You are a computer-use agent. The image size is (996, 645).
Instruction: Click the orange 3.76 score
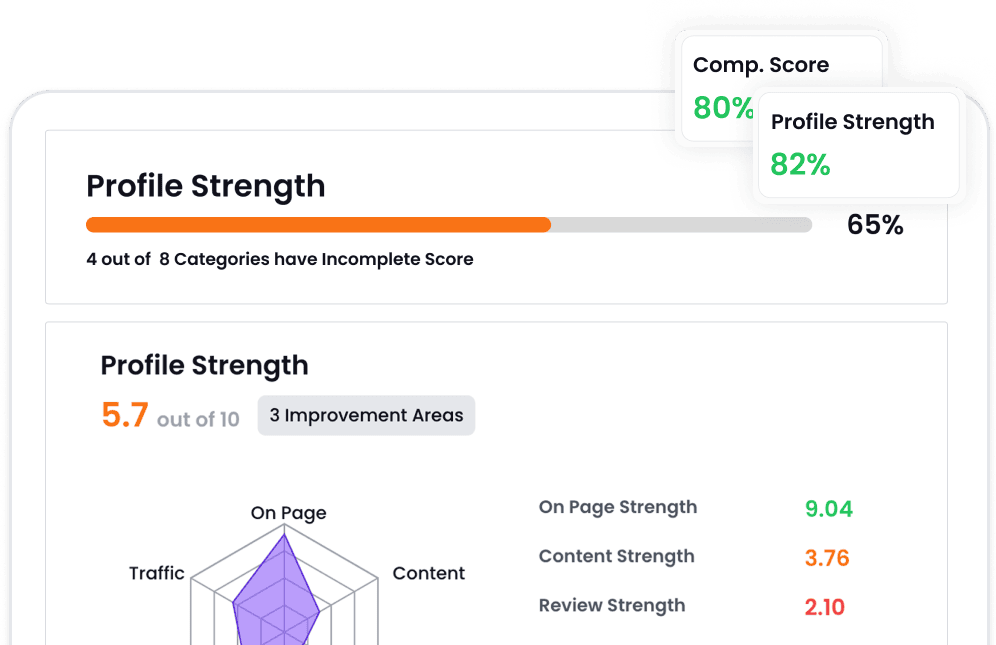827,558
